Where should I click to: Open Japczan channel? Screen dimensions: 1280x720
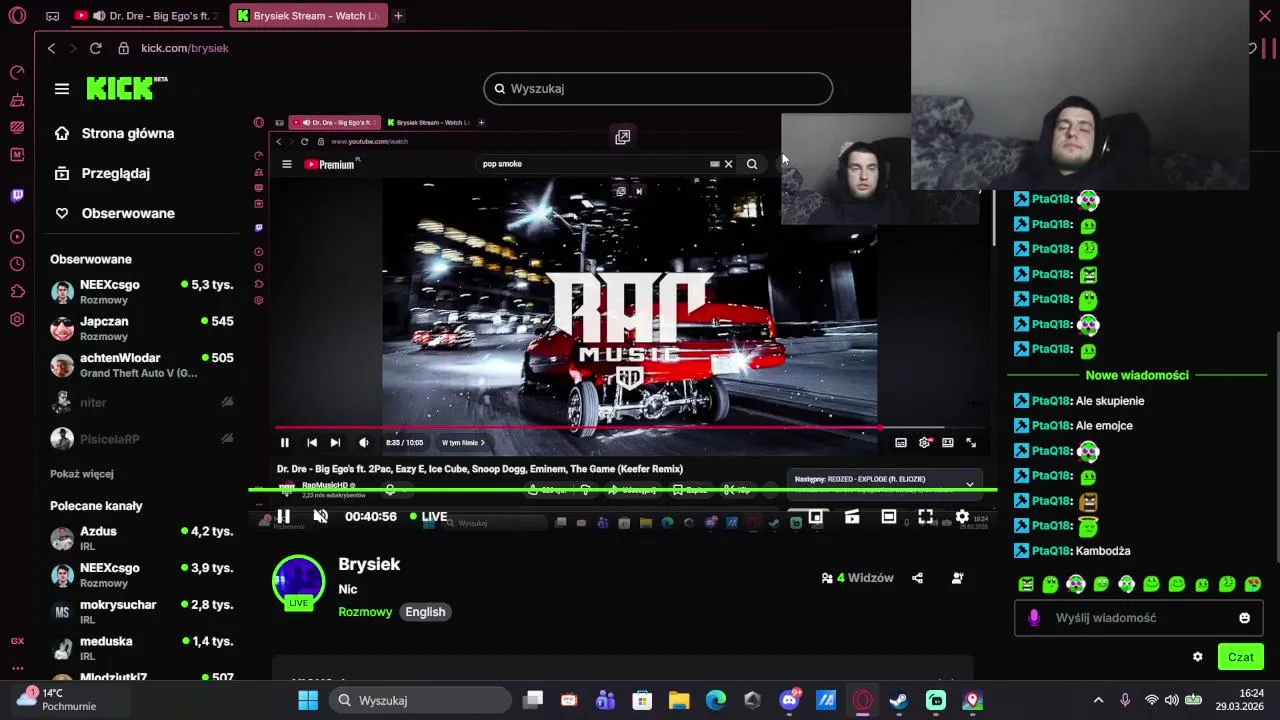click(142, 329)
